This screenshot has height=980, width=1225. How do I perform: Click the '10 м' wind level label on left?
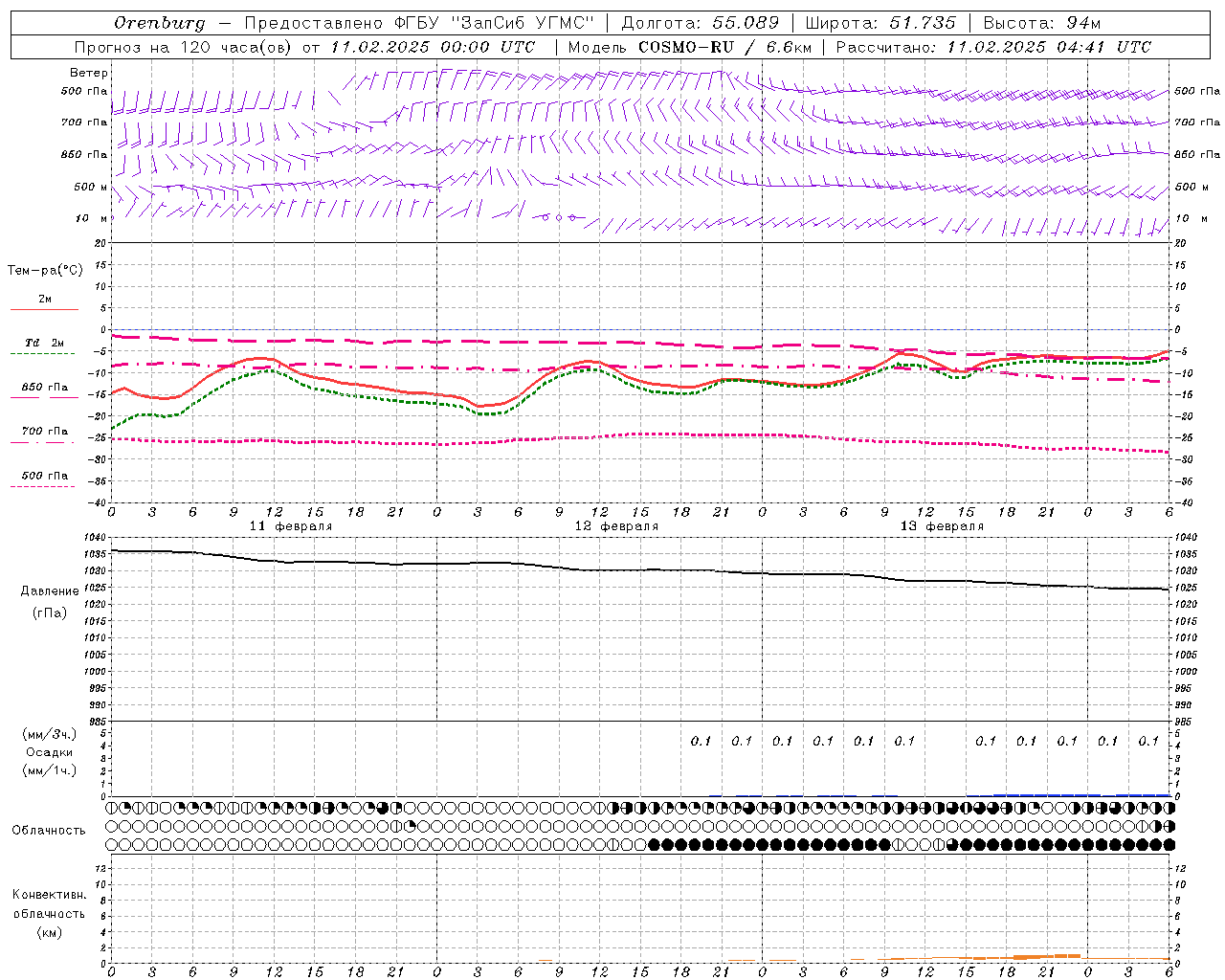tap(92, 218)
